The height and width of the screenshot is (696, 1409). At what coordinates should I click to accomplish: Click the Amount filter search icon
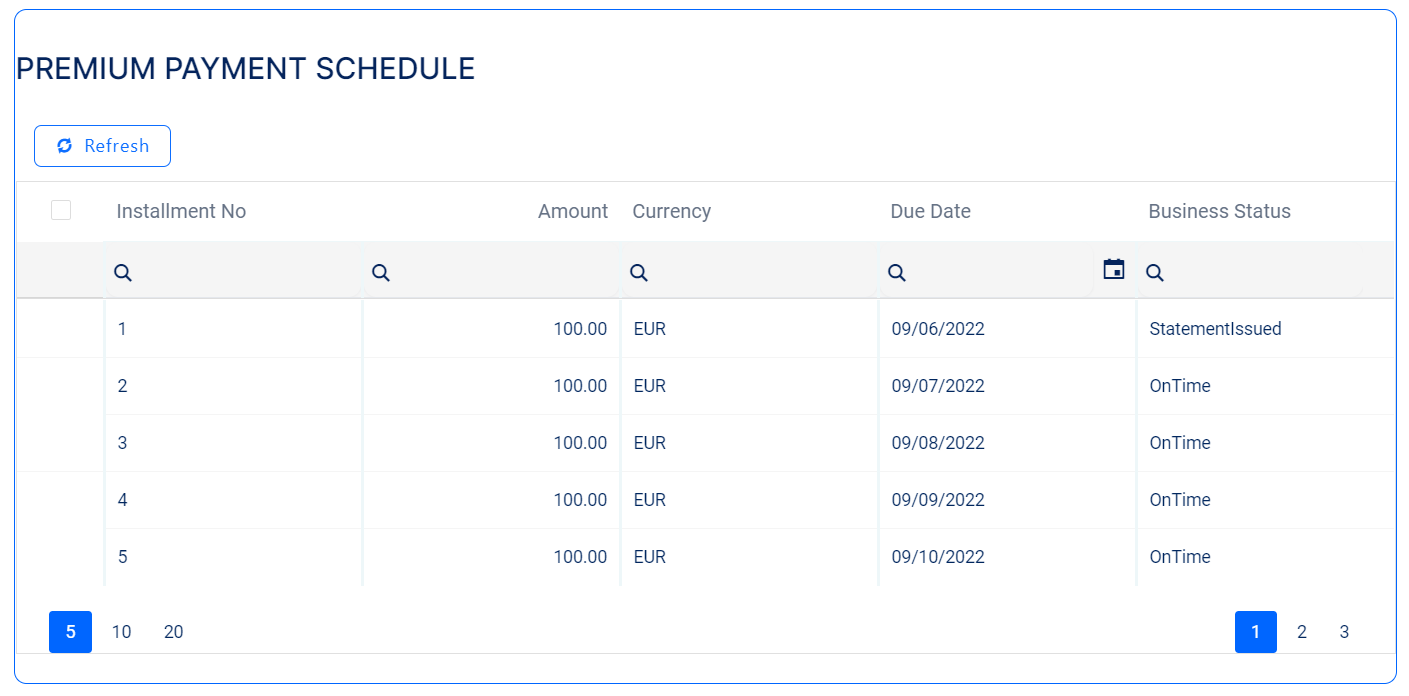[381, 272]
